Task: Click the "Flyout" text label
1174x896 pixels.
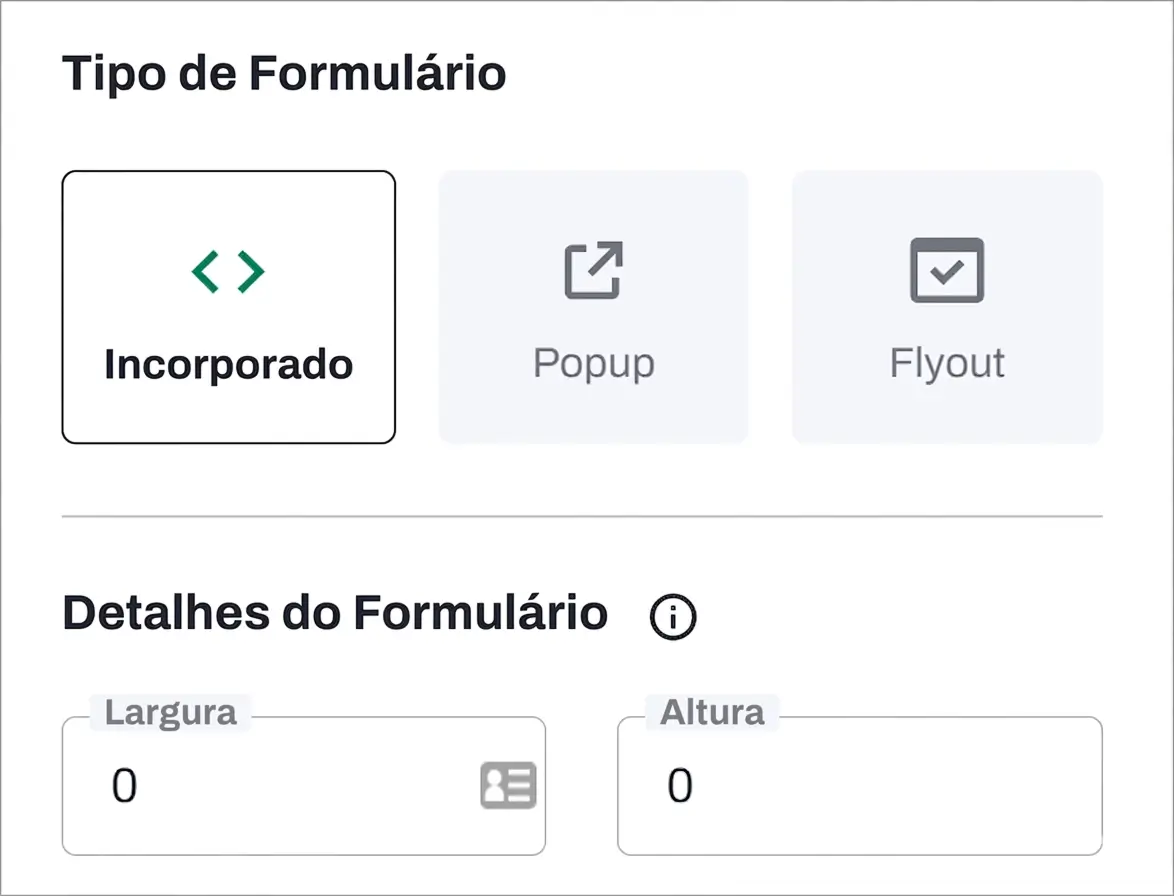Action: point(947,363)
